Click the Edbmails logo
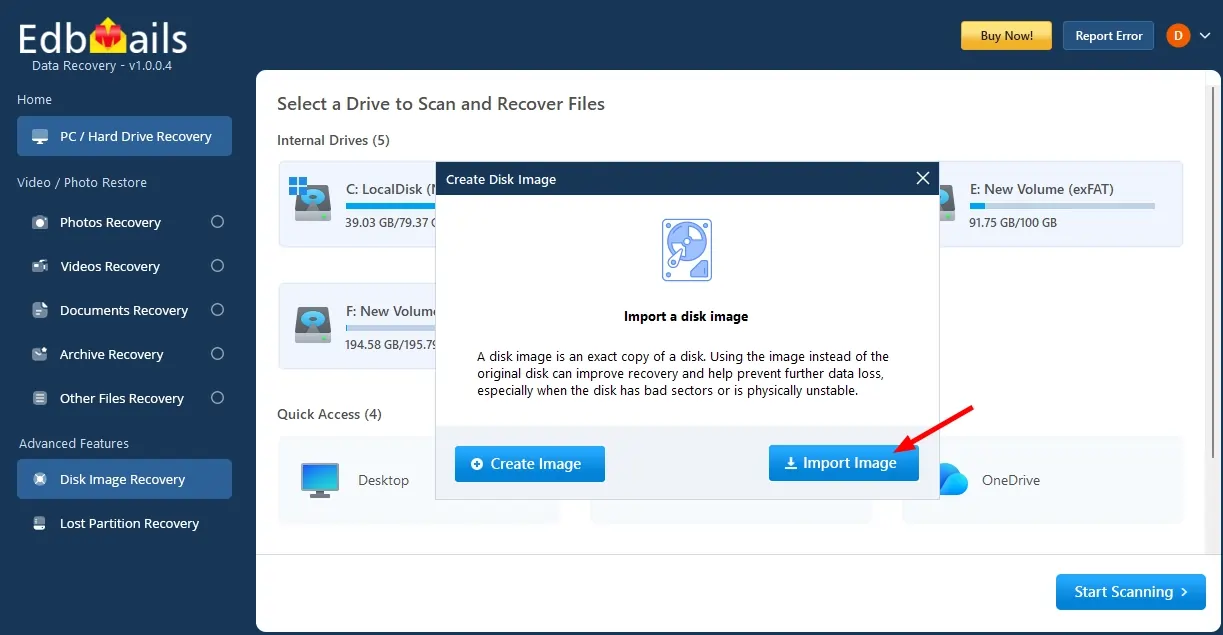The image size is (1223, 635). click(103, 38)
